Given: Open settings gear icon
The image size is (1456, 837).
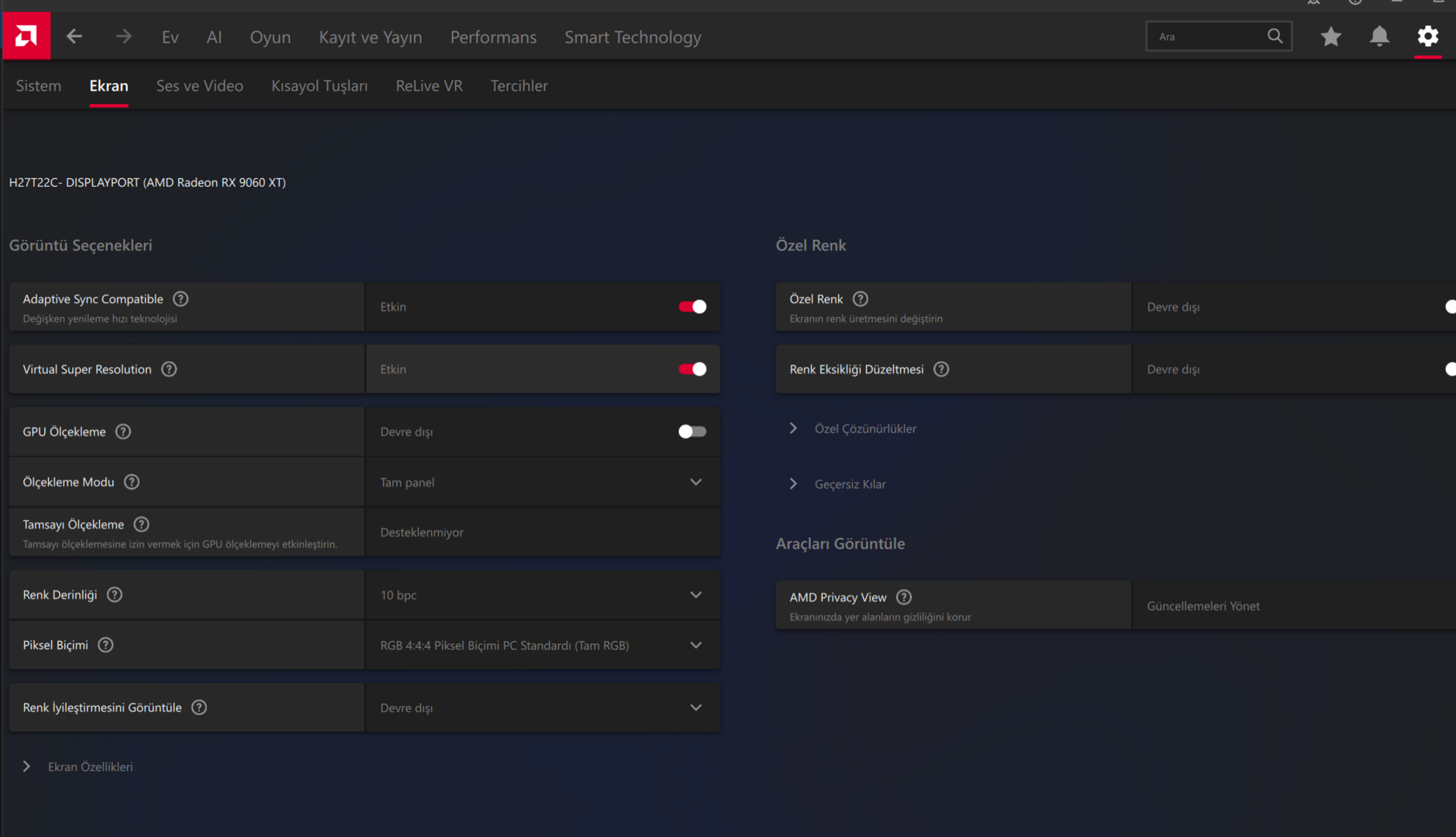Looking at the screenshot, I should (x=1427, y=36).
